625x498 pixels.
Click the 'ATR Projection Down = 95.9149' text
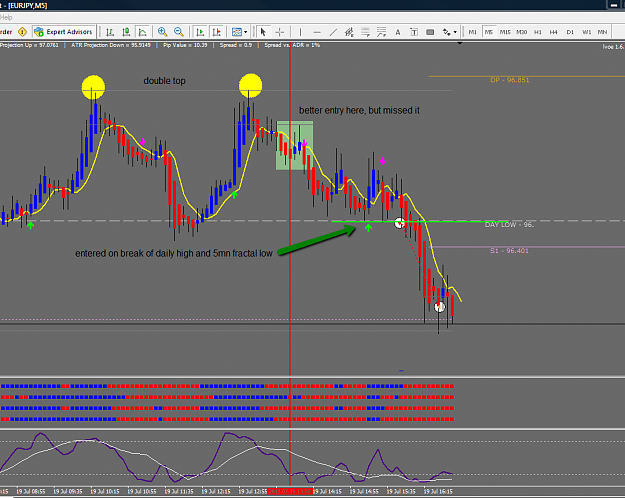point(111,45)
